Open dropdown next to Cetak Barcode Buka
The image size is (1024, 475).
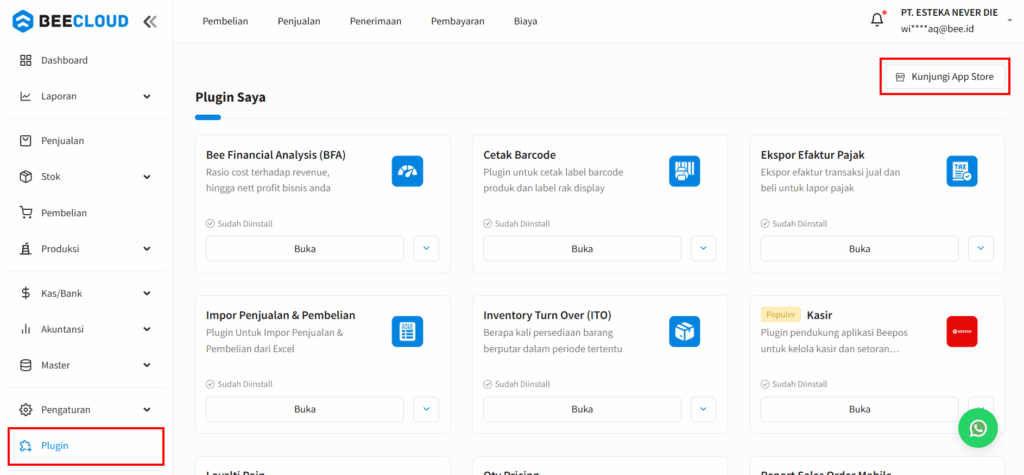(703, 249)
